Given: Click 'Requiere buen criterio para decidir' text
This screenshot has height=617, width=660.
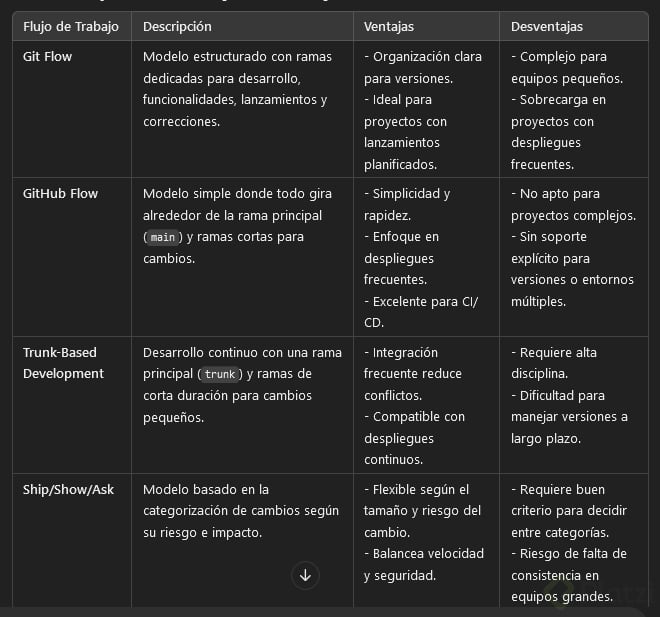Looking at the screenshot, I should (567, 511).
